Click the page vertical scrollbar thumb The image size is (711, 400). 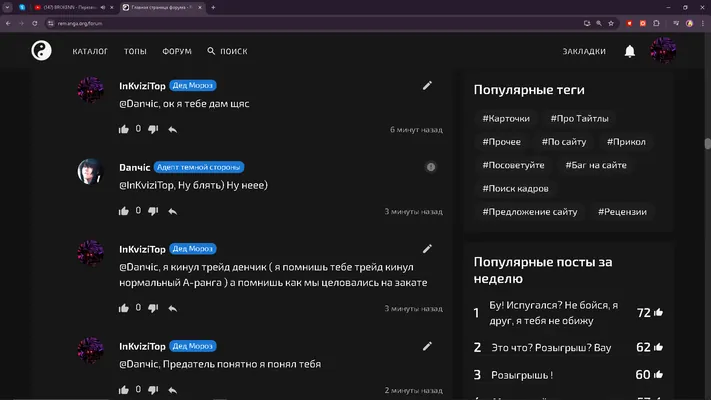[x=707, y=143]
